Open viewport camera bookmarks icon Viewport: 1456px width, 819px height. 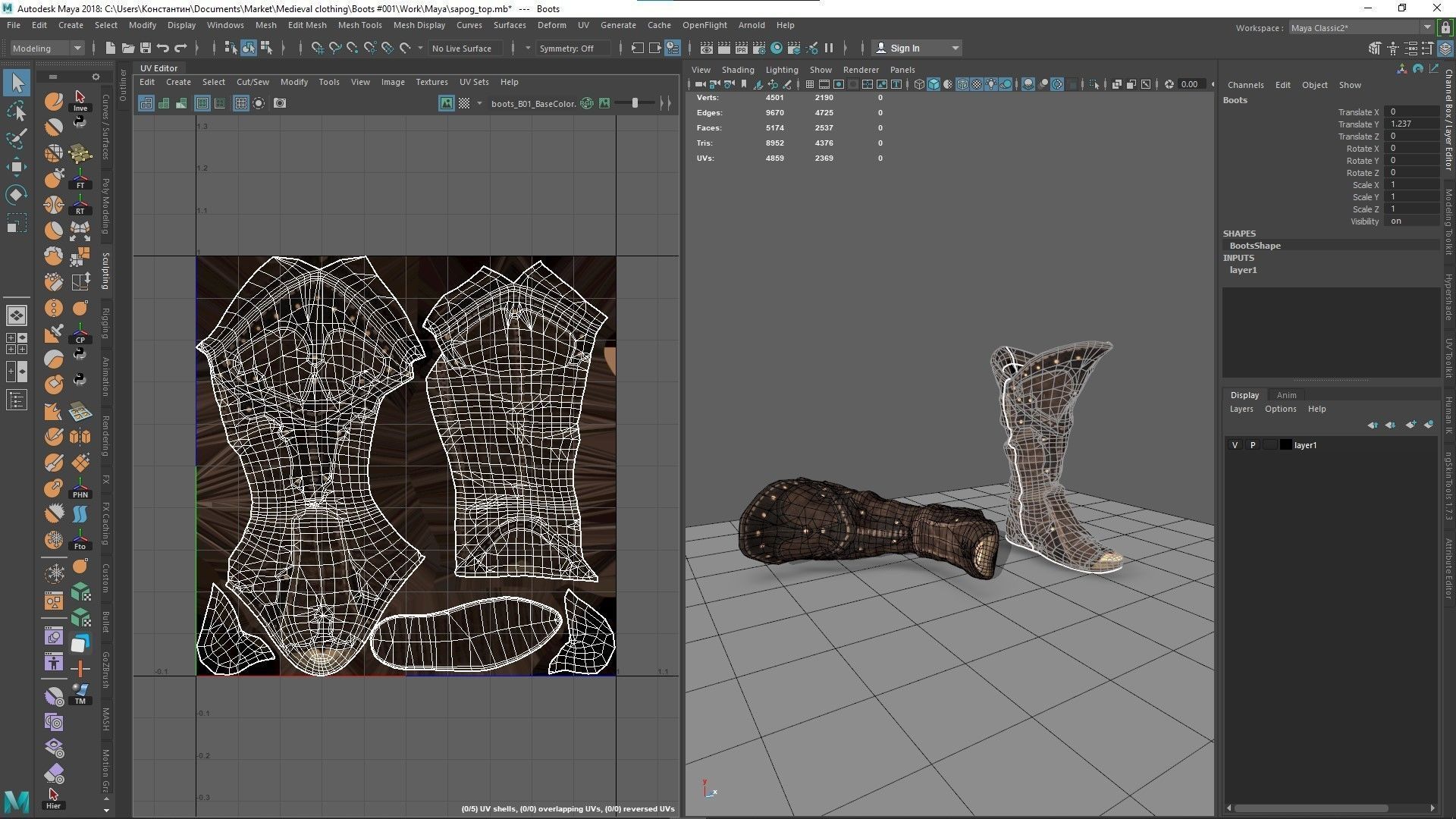tap(744, 84)
